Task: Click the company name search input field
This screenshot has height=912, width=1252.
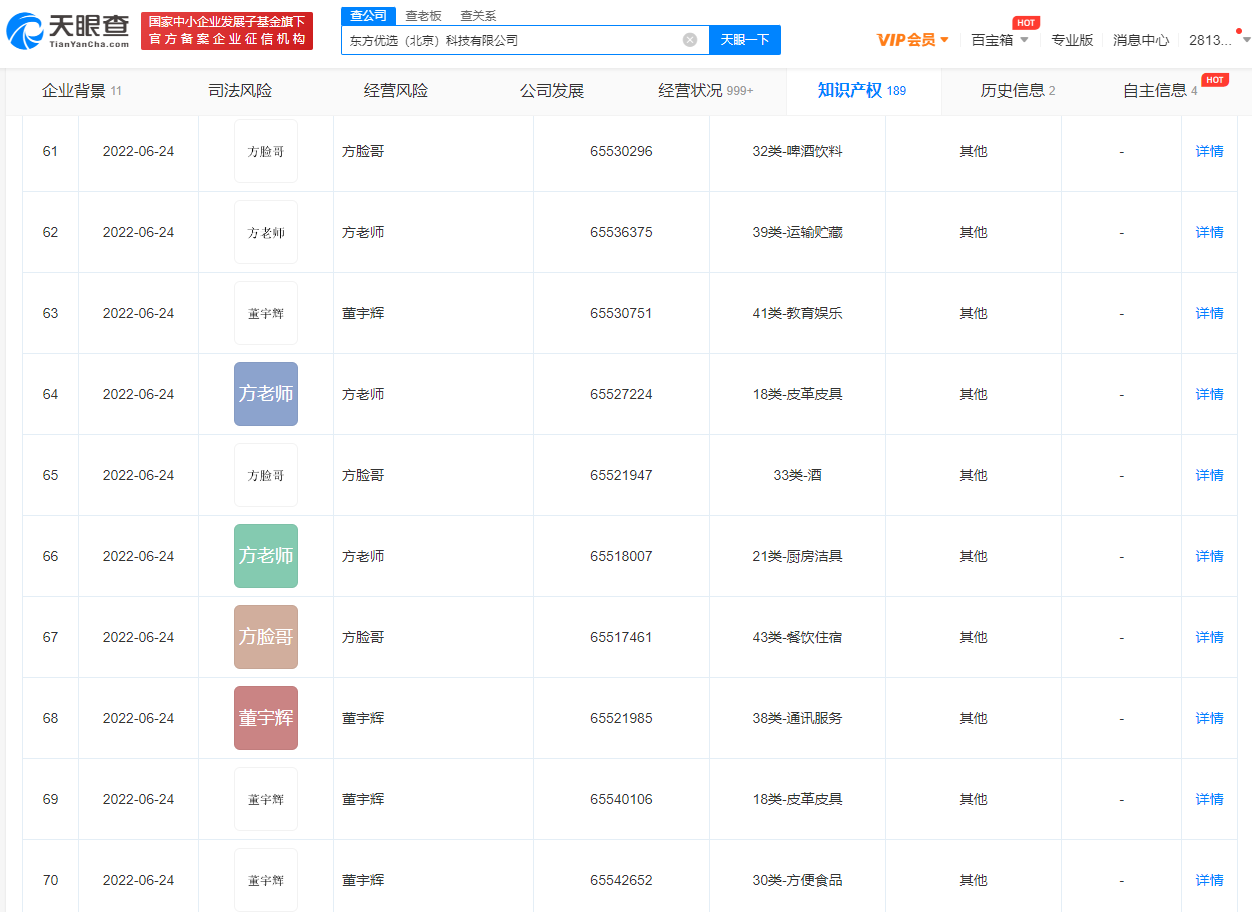Action: (510, 40)
